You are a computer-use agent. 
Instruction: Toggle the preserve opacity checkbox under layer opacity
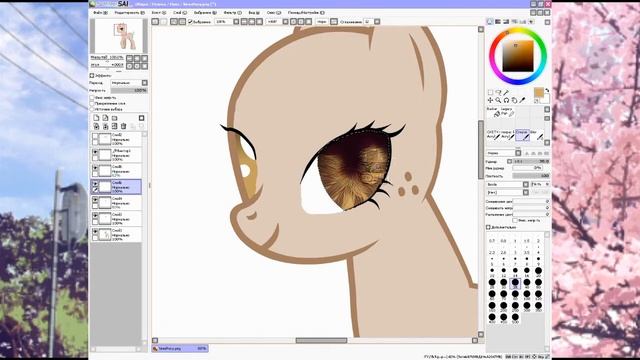tap(92, 98)
